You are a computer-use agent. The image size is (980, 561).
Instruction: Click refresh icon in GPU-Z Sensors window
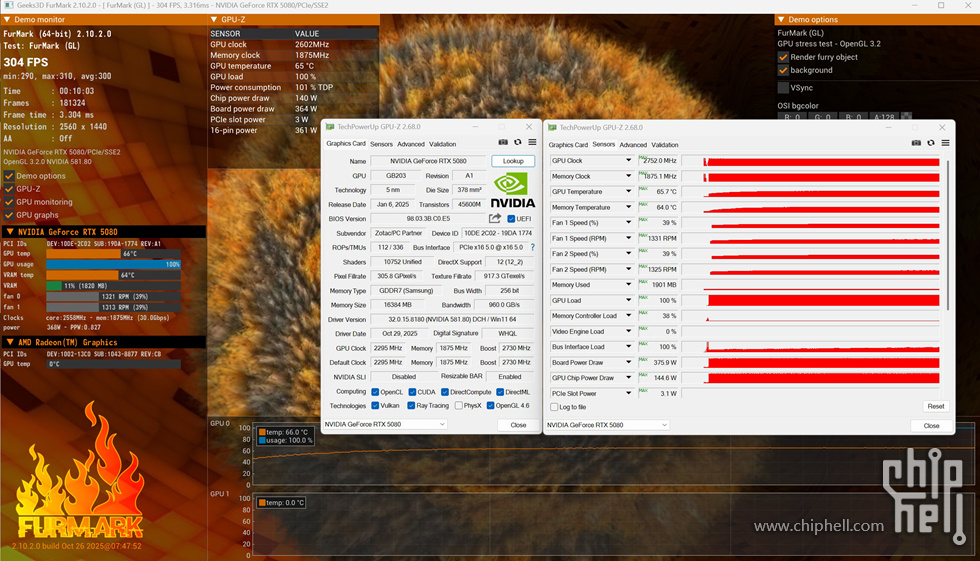coord(930,143)
